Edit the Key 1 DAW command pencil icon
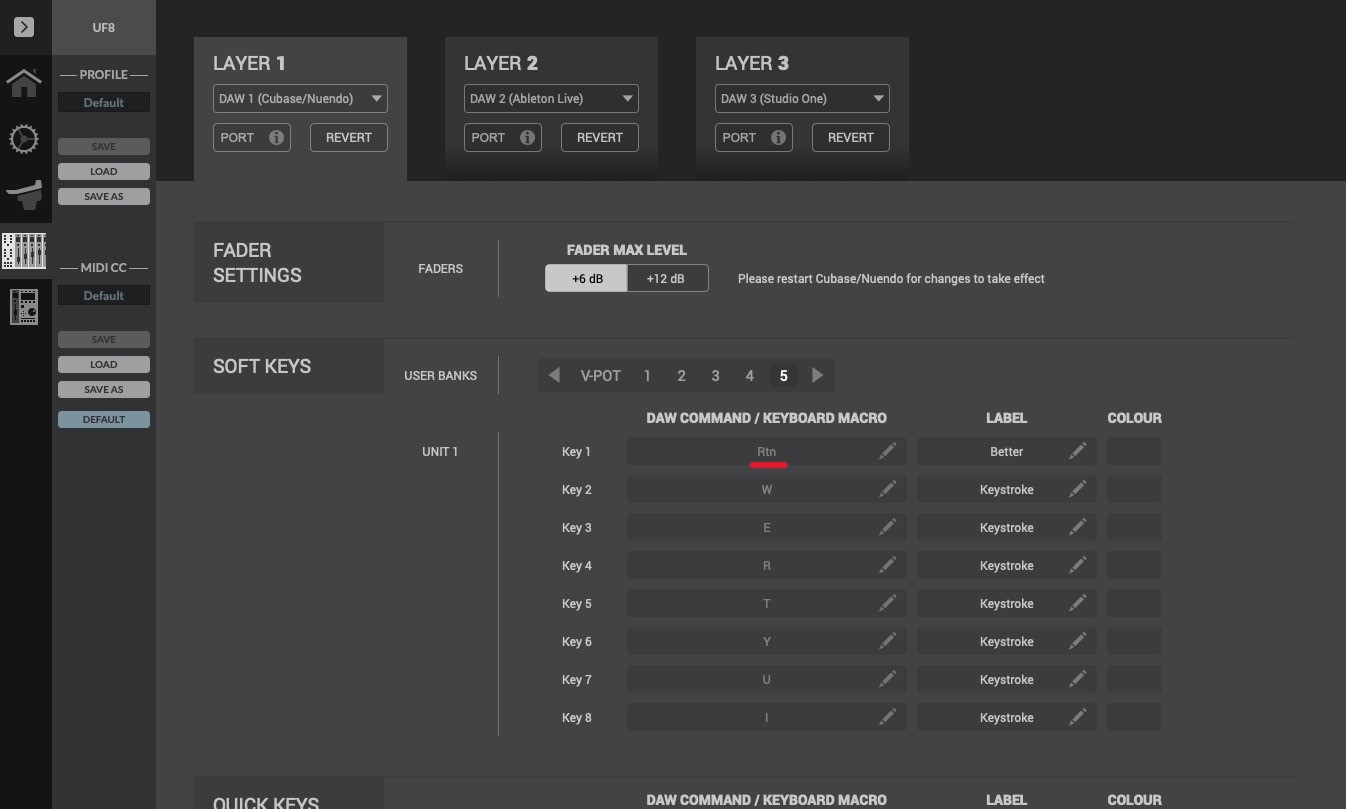The height and width of the screenshot is (809, 1346). pos(887,452)
